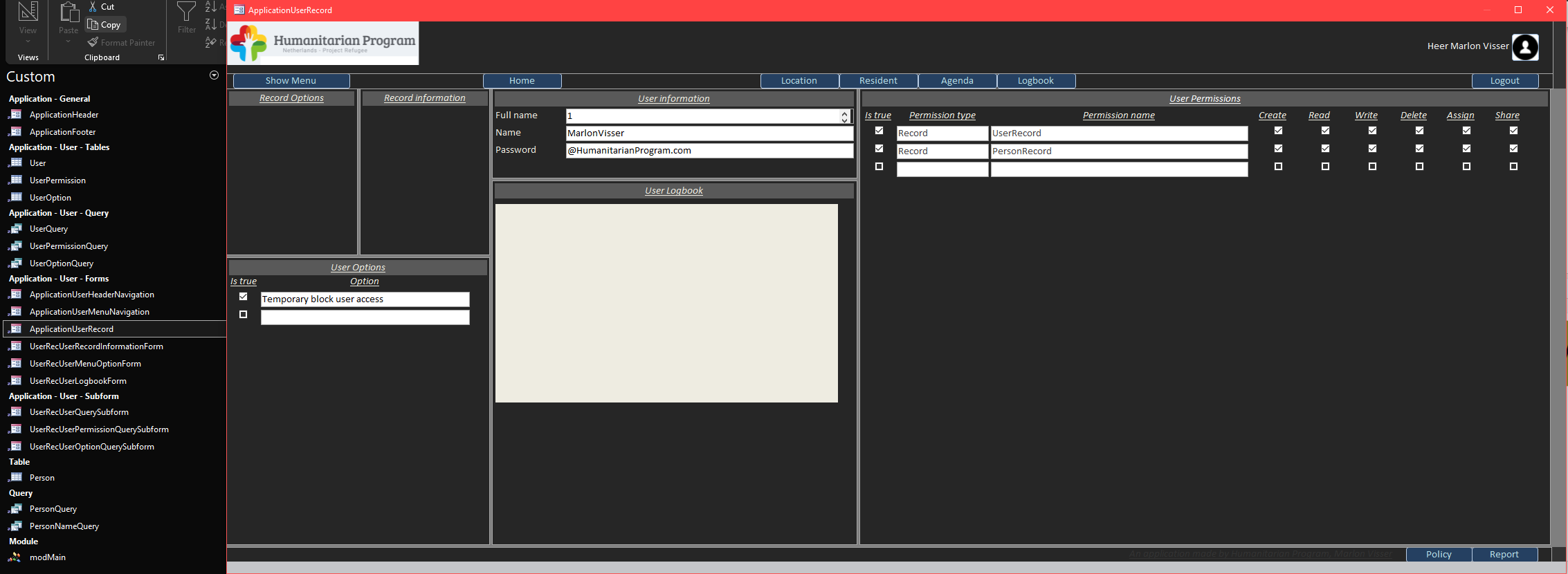Click the View icon in the ribbon

(28, 12)
